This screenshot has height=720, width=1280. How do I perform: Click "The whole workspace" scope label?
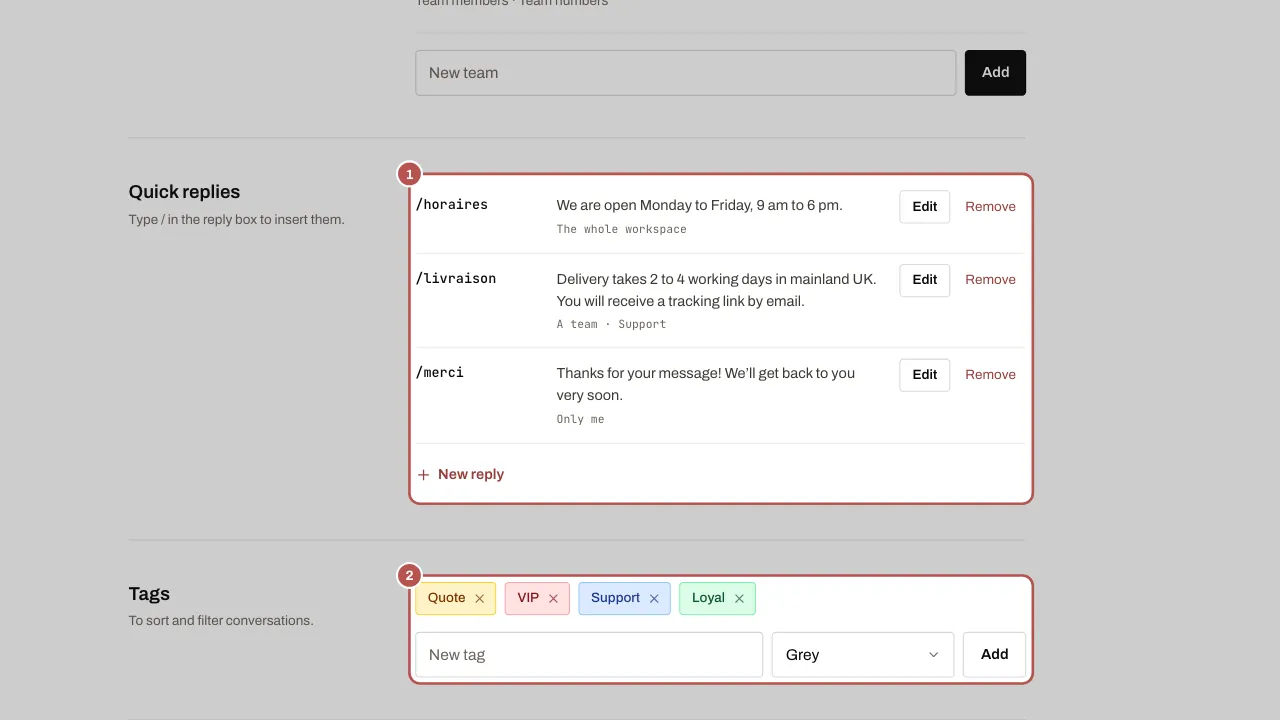pyautogui.click(x=622, y=229)
